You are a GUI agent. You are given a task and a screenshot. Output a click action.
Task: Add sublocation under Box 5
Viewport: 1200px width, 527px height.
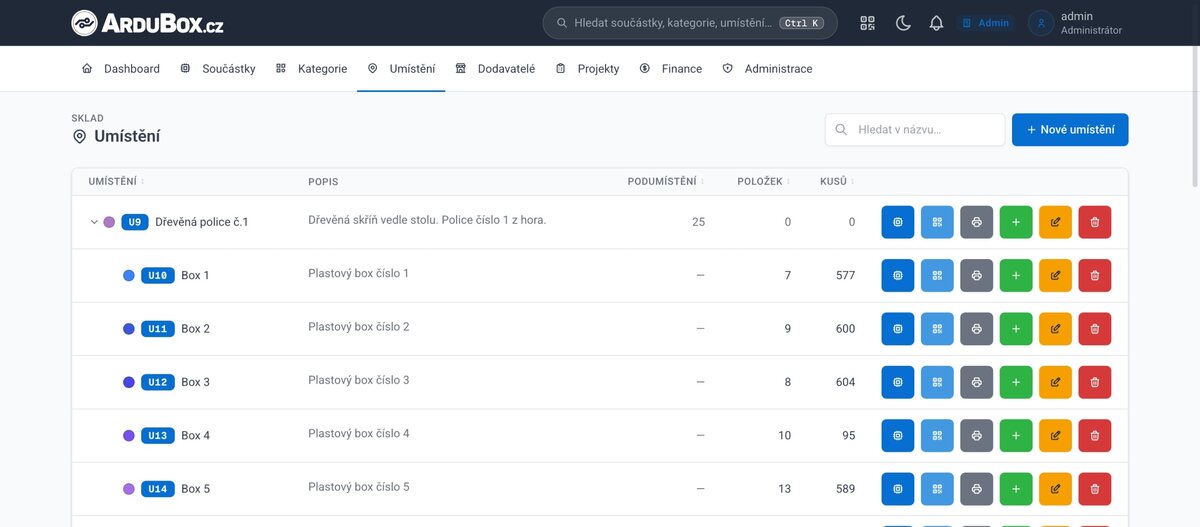point(1016,489)
